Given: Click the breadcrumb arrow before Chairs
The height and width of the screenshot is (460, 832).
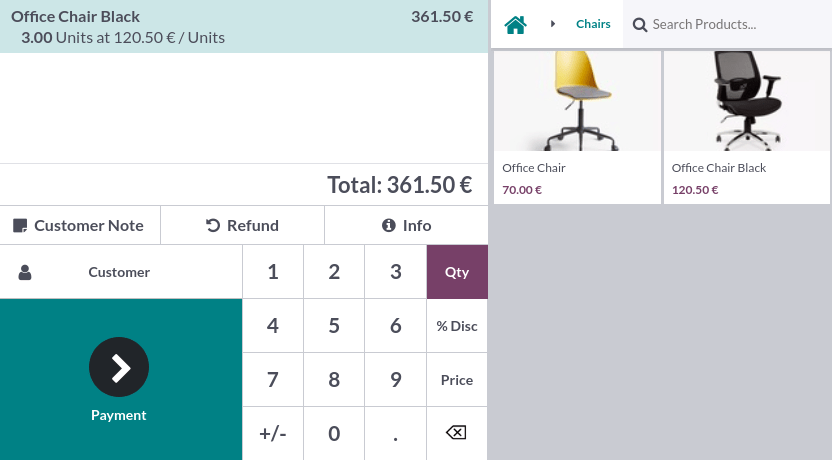Looking at the screenshot, I should coord(553,24).
